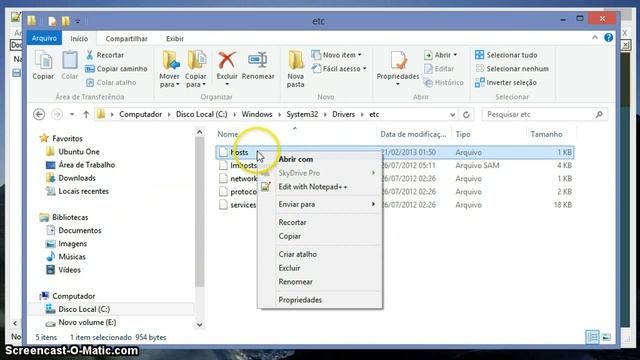Refresh the etc folder view
The image size is (640, 360).
point(466,115)
